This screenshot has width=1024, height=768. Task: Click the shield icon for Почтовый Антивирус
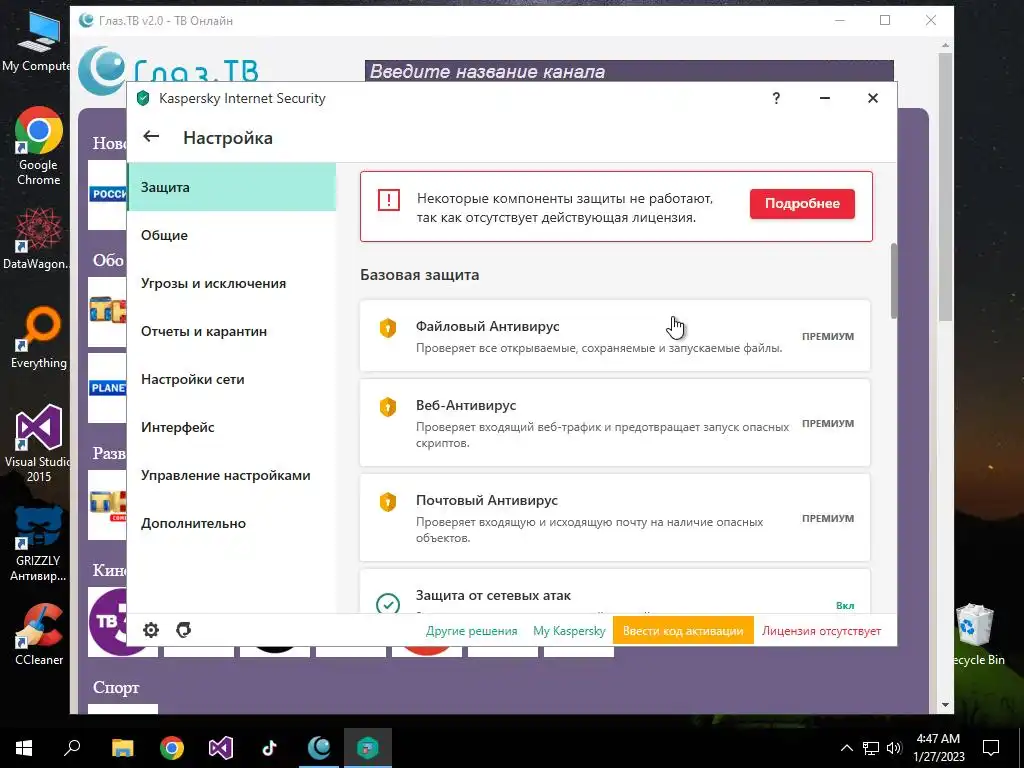click(388, 502)
